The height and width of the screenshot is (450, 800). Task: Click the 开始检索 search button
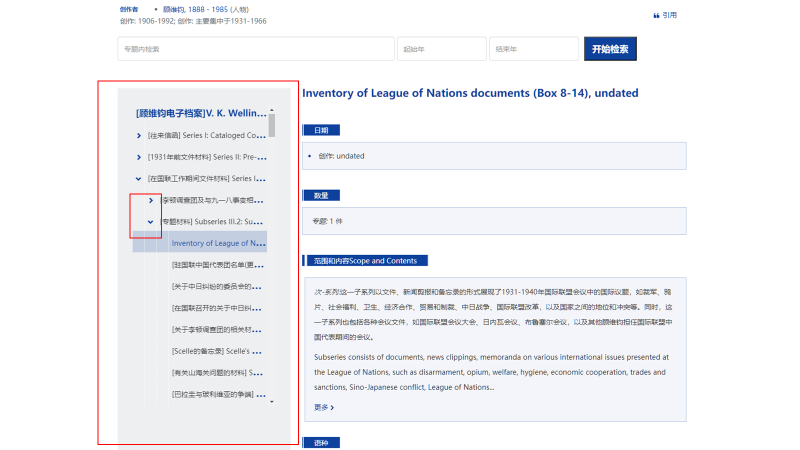(x=610, y=49)
